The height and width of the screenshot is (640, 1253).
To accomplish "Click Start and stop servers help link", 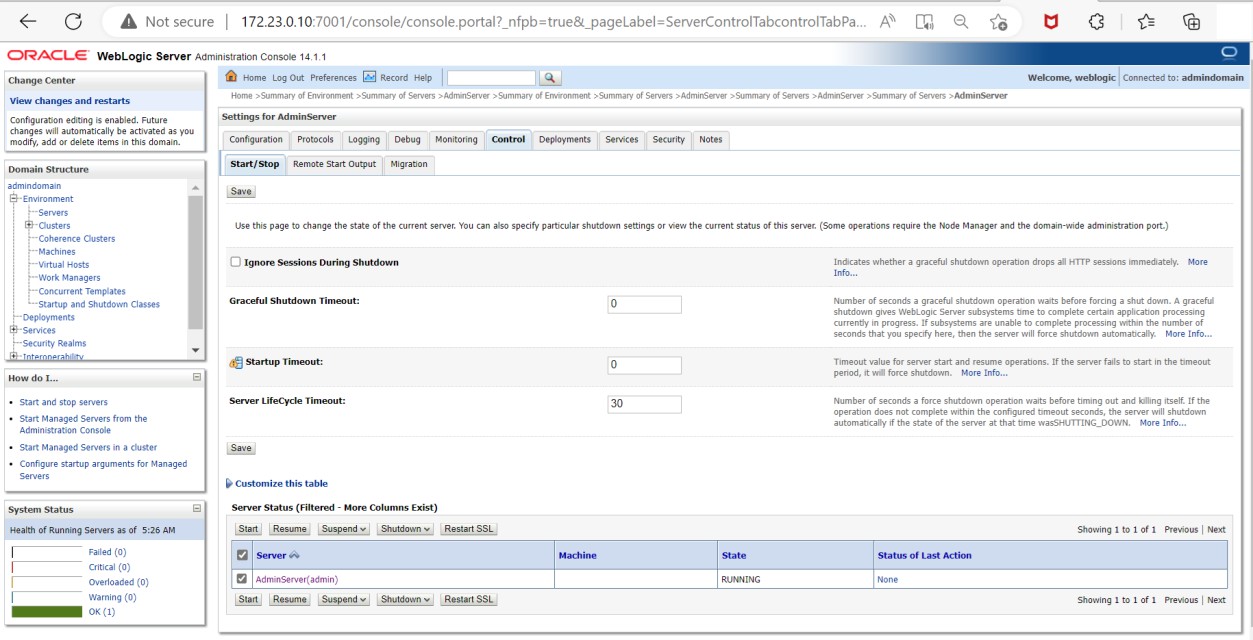I will 64,402.
